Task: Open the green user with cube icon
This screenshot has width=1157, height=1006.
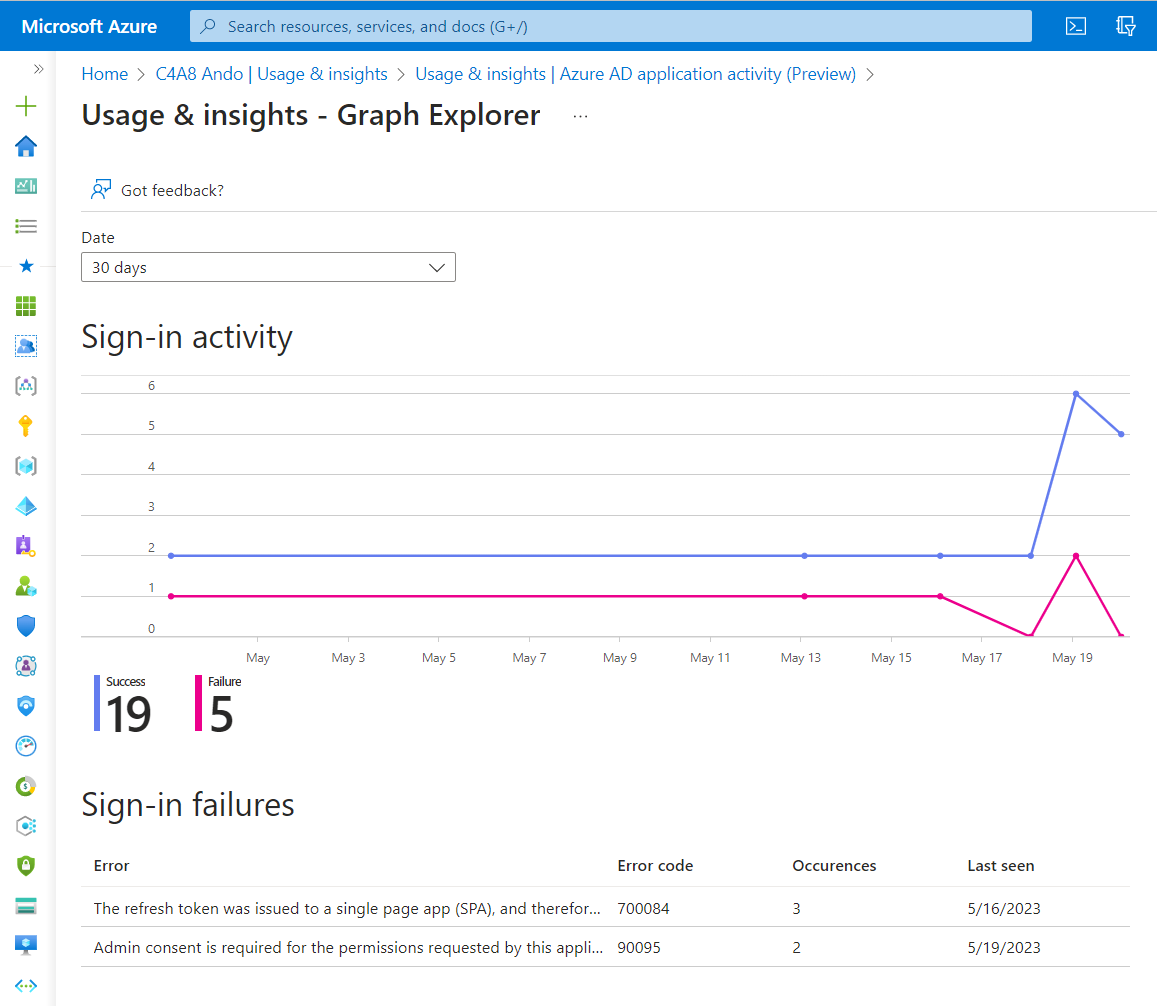Action: pos(26,586)
